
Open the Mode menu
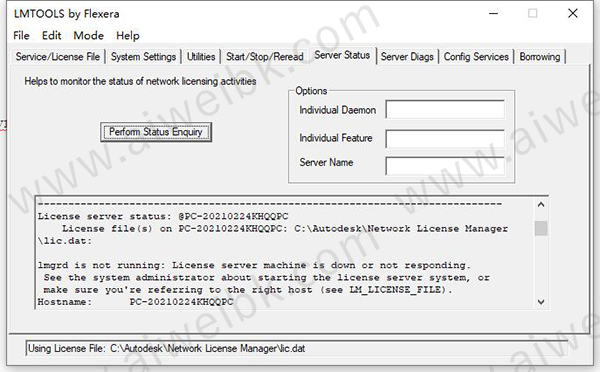tap(88, 36)
